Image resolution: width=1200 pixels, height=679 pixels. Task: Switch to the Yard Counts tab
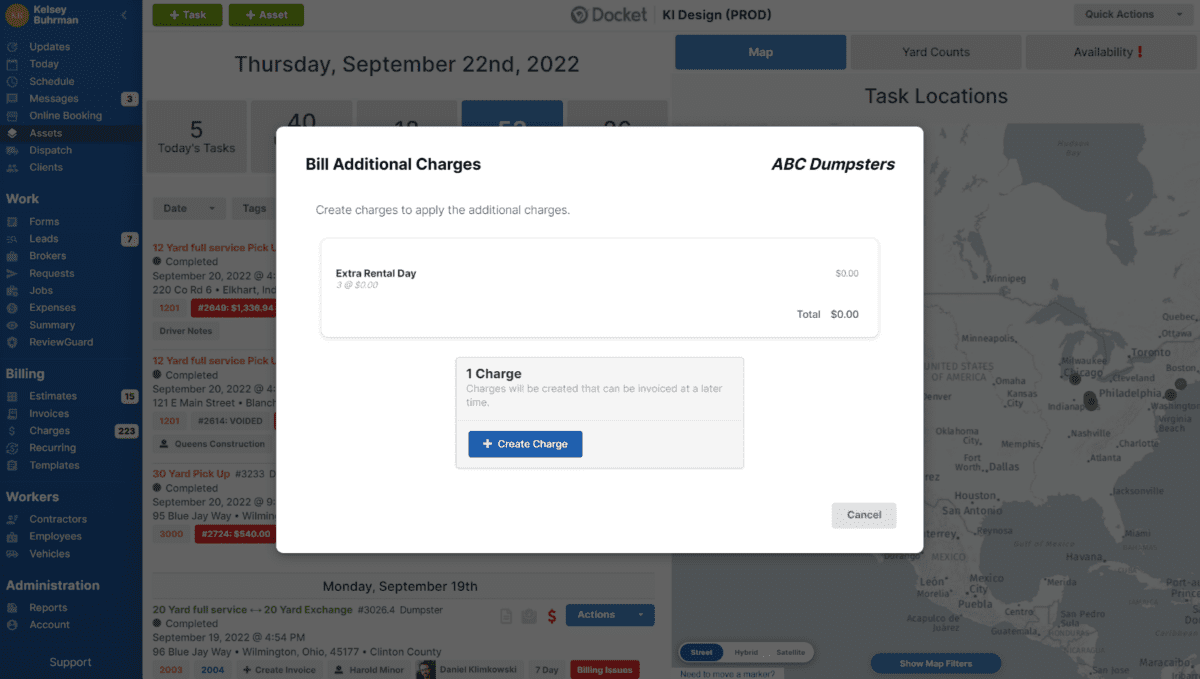click(936, 52)
